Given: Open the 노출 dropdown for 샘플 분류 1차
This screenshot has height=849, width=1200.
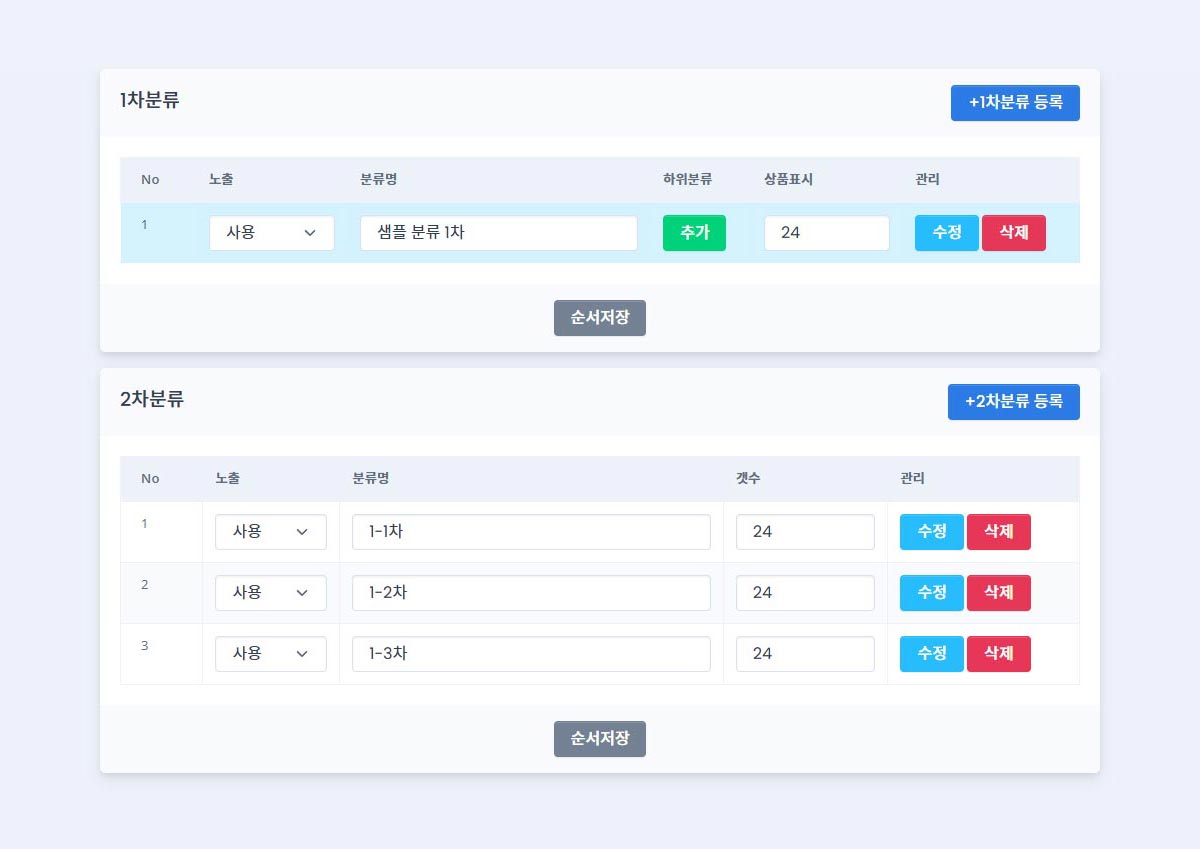Looking at the screenshot, I should point(271,233).
